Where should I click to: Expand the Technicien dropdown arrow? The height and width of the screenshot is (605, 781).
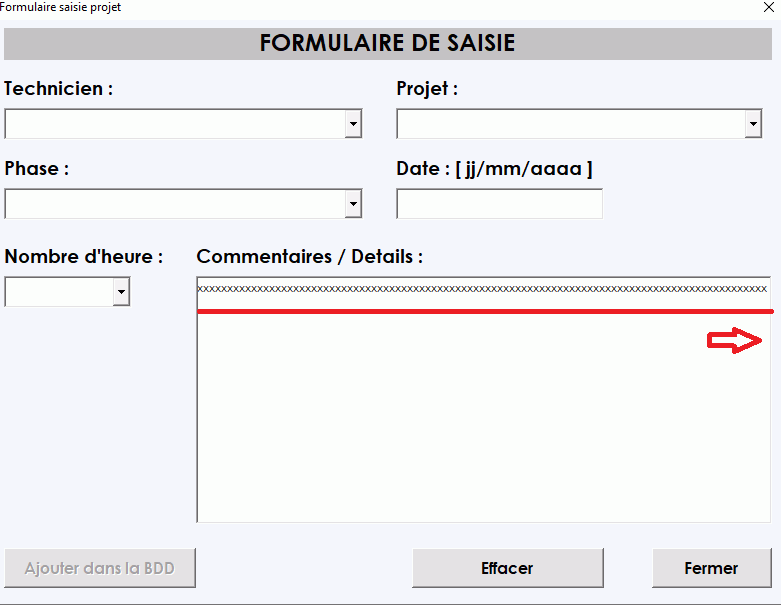click(353, 124)
